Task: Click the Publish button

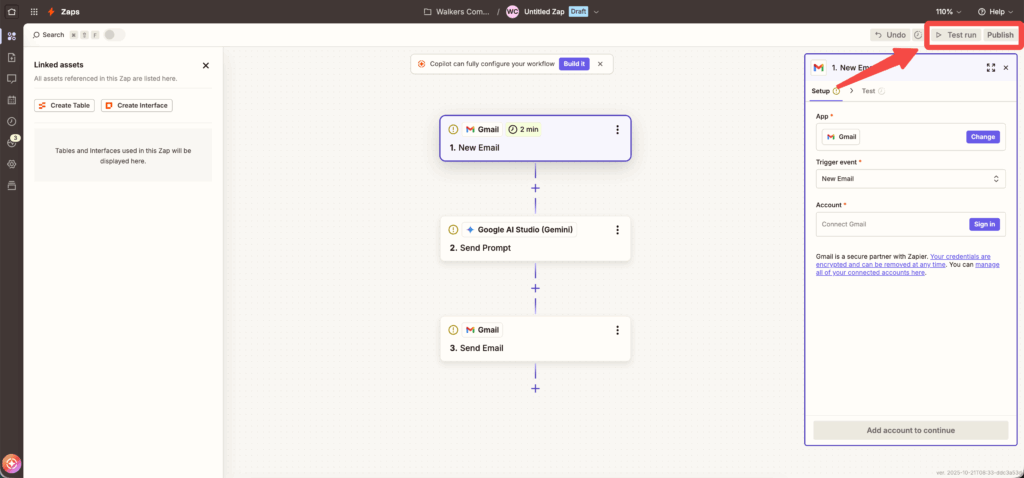Action: pyautogui.click(x=1000, y=35)
